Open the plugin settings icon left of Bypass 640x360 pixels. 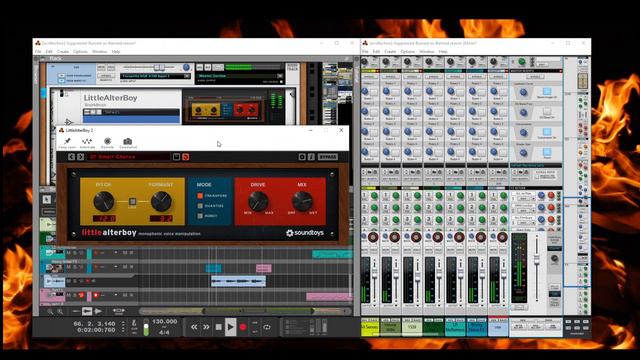[x=302, y=157]
